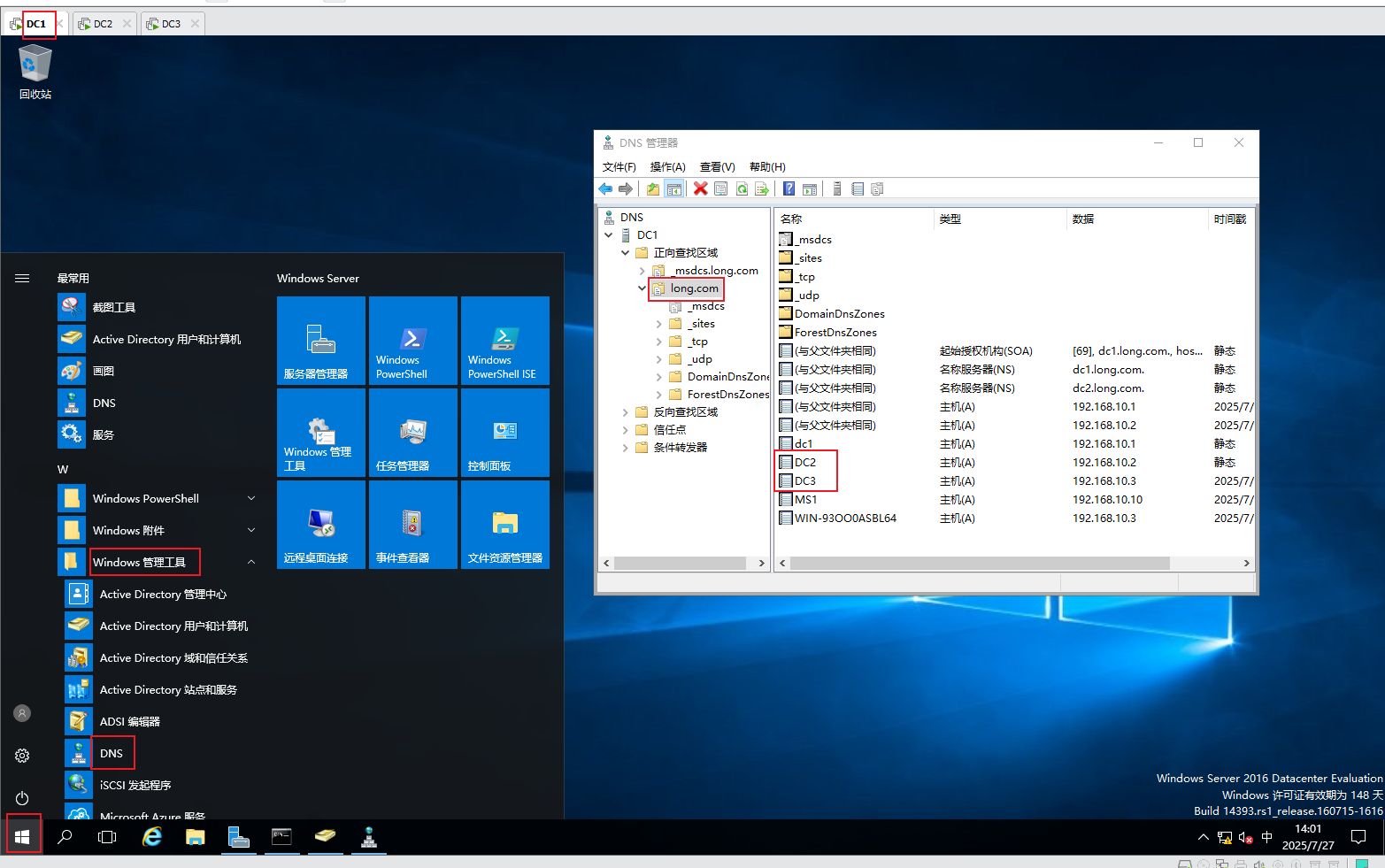Open DNS under Windows 管理工具 list

[112, 753]
